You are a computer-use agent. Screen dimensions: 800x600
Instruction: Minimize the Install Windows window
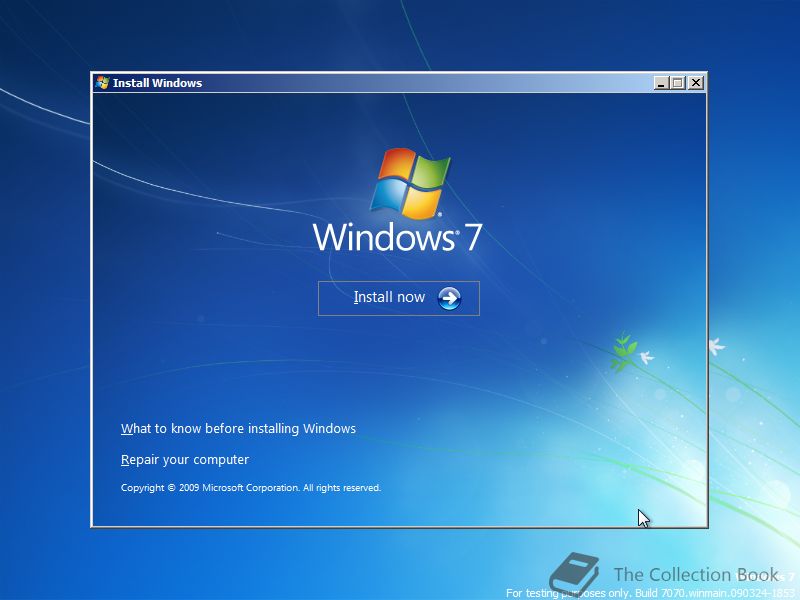[x=661, y=83]
